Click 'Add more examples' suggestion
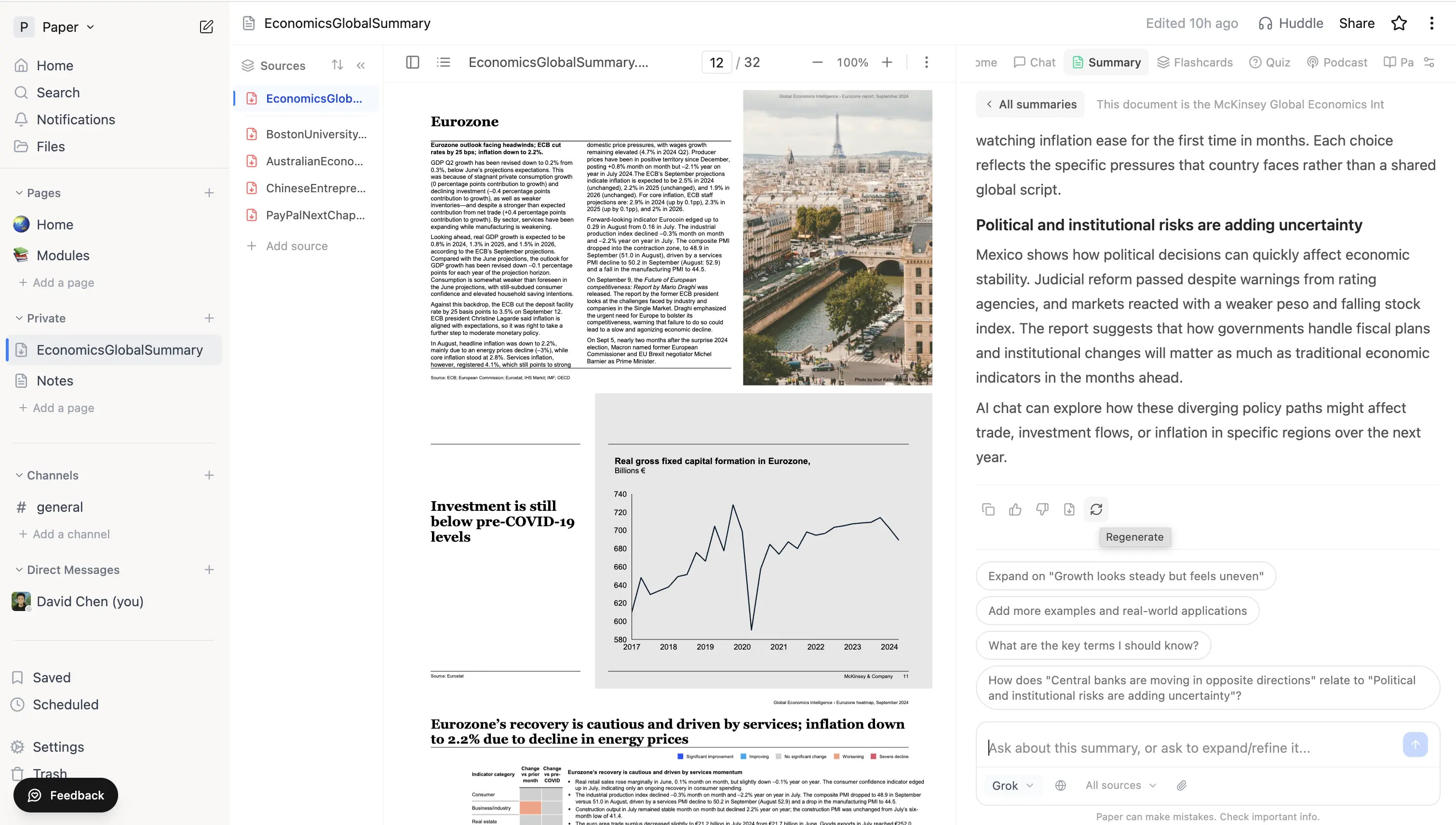 [1118, 611]
